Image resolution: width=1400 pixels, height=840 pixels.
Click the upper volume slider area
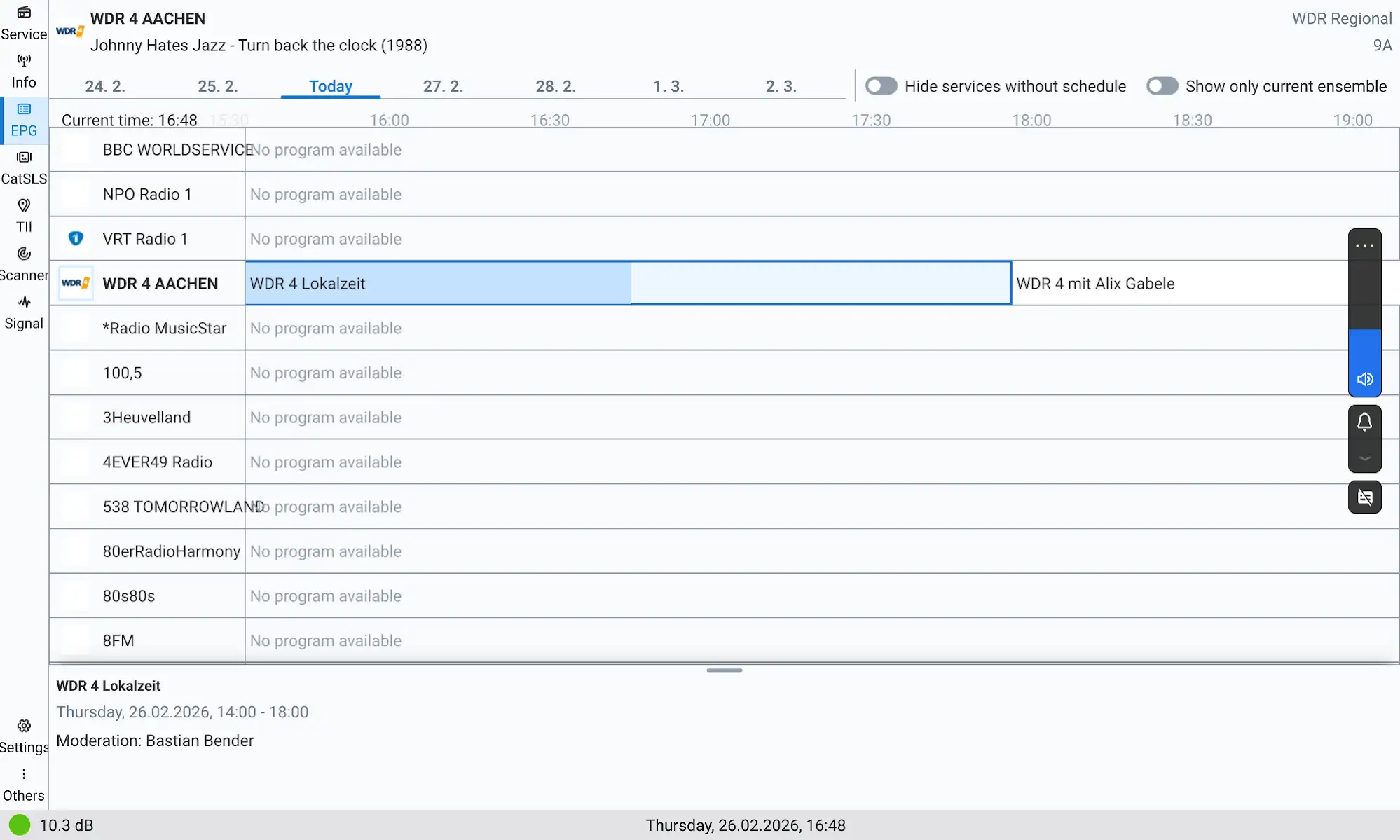point(1364,294)
